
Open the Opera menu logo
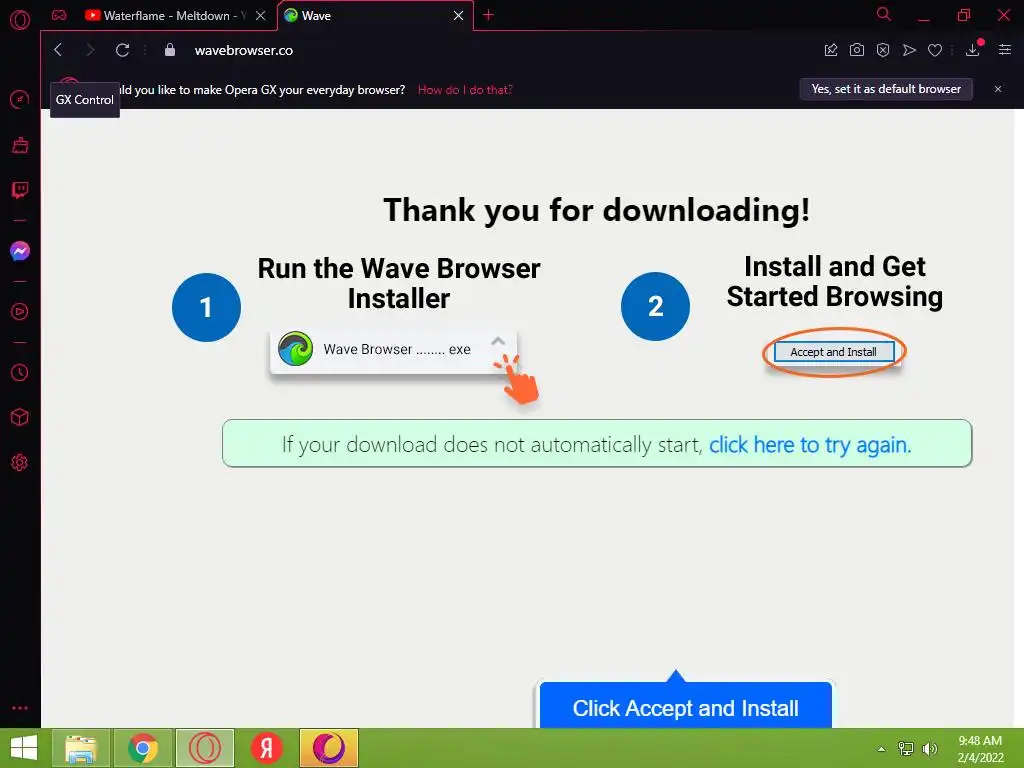tap(20, 20)
